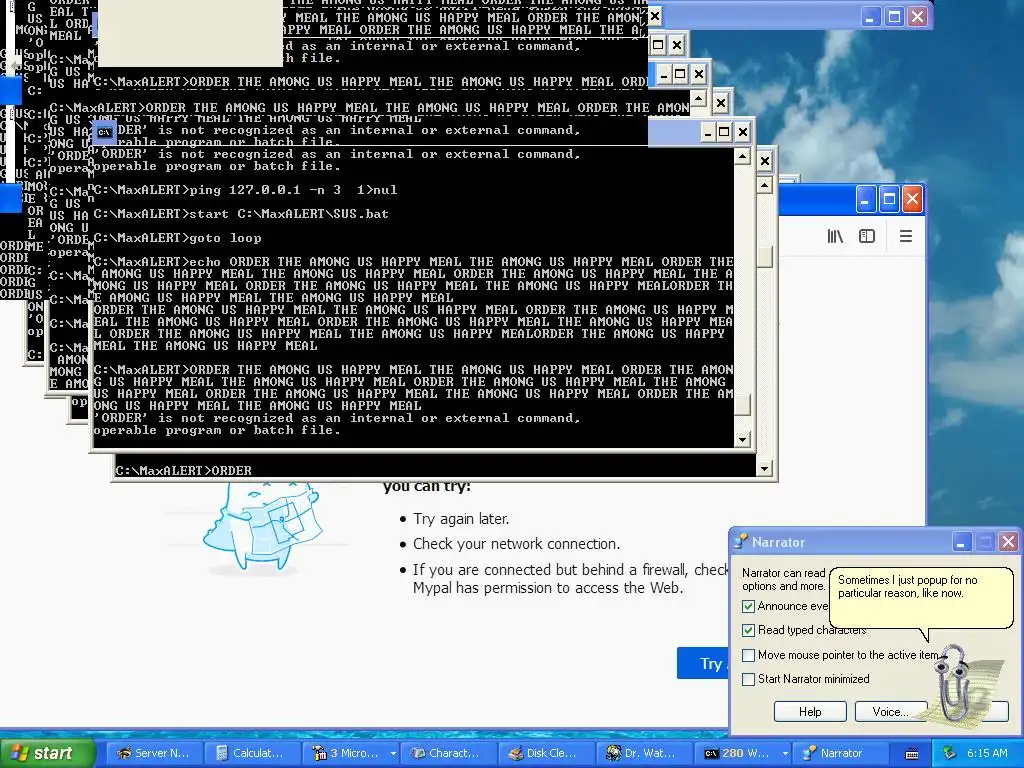Open the 3 Micro... grouped taskbar button
This screenshot has height=768, width=1024.
344,753
